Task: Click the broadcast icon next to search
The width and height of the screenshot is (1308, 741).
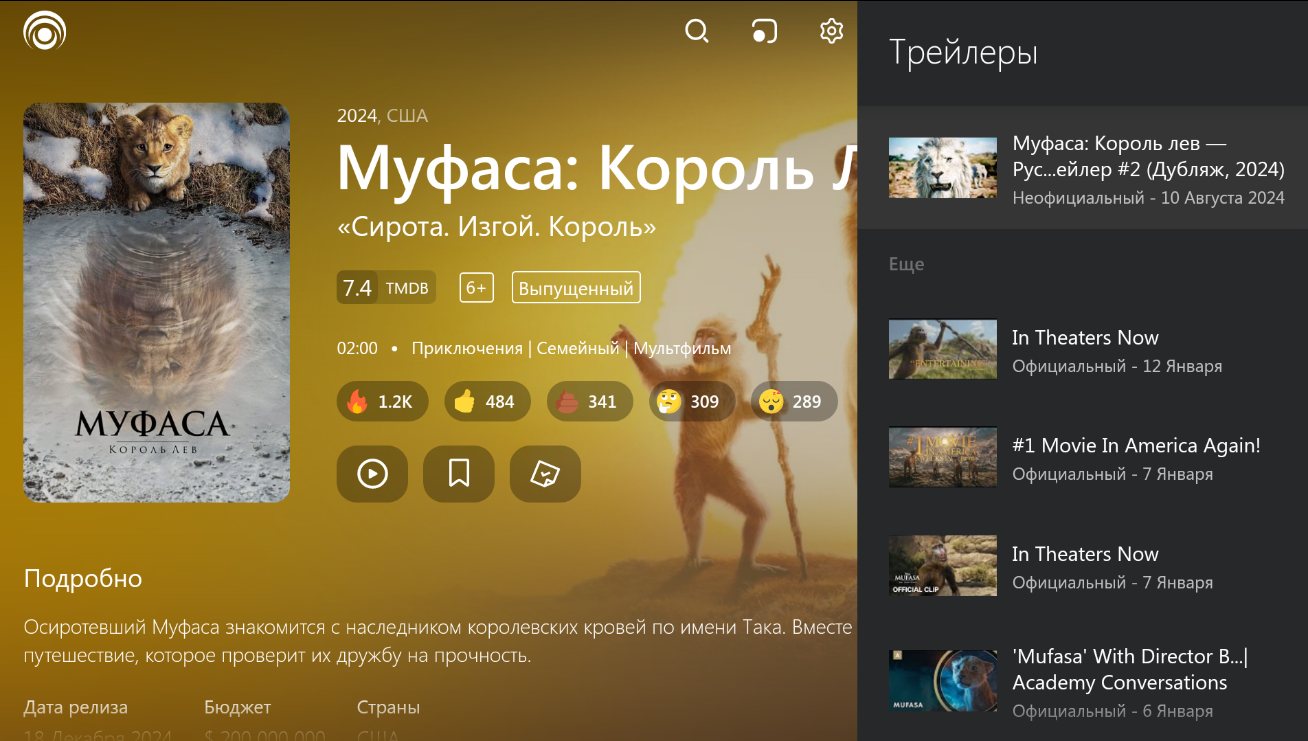Action: tap(764, 31)
